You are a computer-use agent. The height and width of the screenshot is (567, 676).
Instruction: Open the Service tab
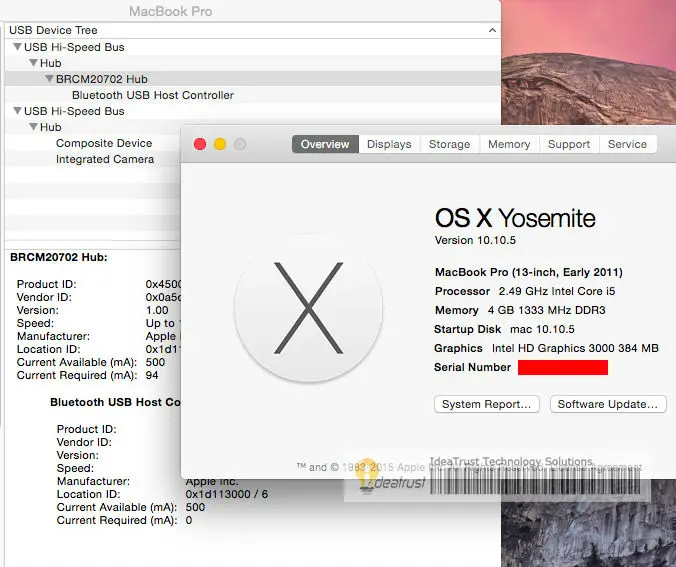pyautogui.click(x=627, y=144)
